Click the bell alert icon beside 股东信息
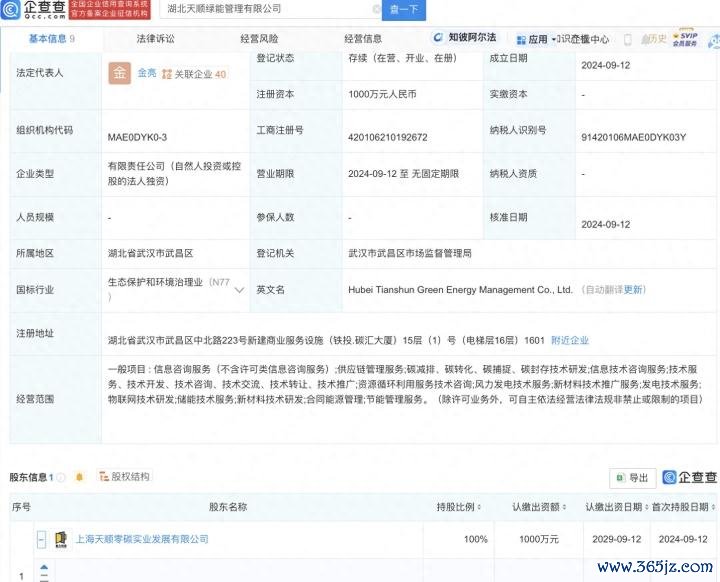 [x=79, y=477]
